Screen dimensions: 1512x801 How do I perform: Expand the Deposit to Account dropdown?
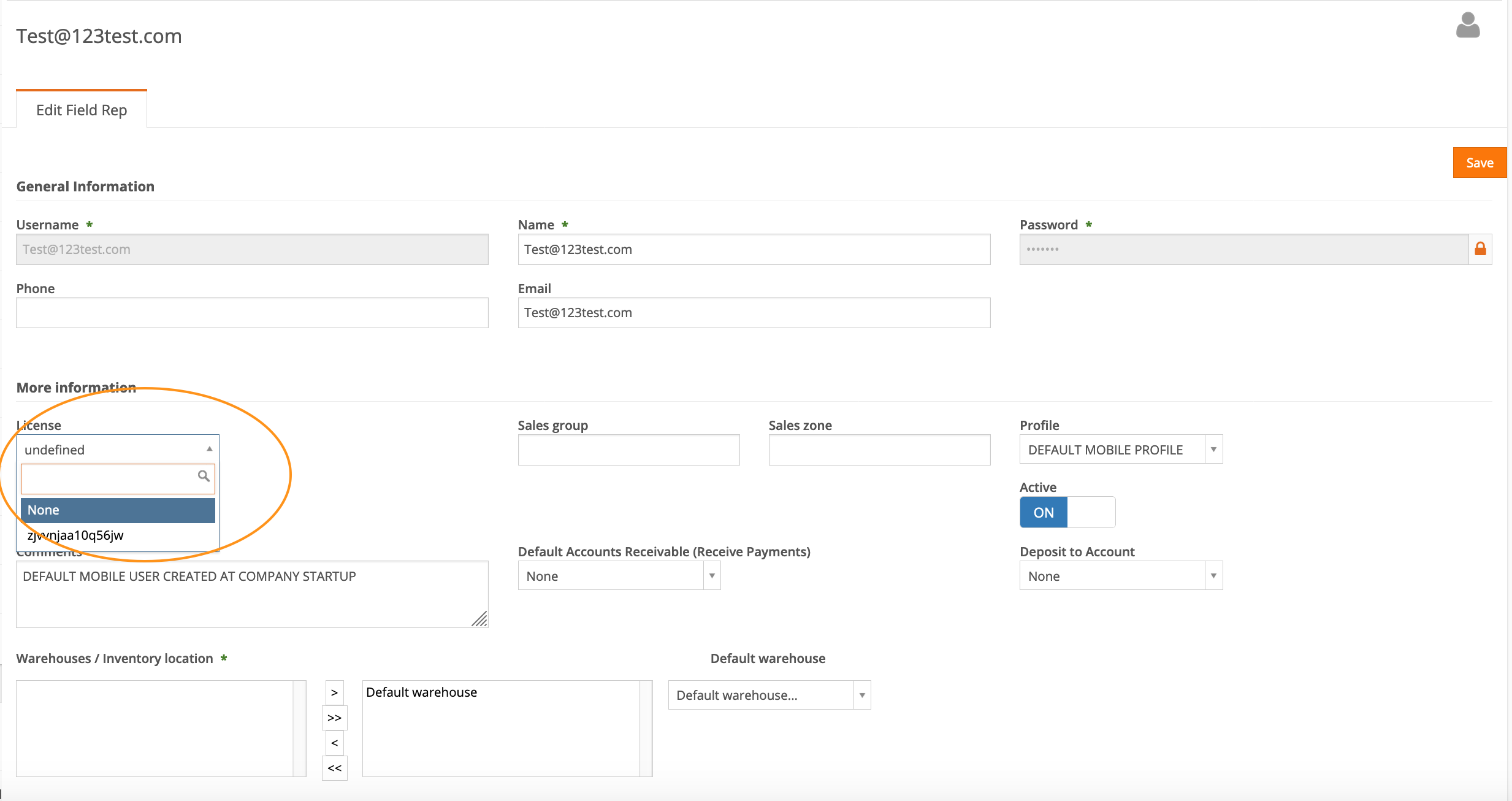1120,576
